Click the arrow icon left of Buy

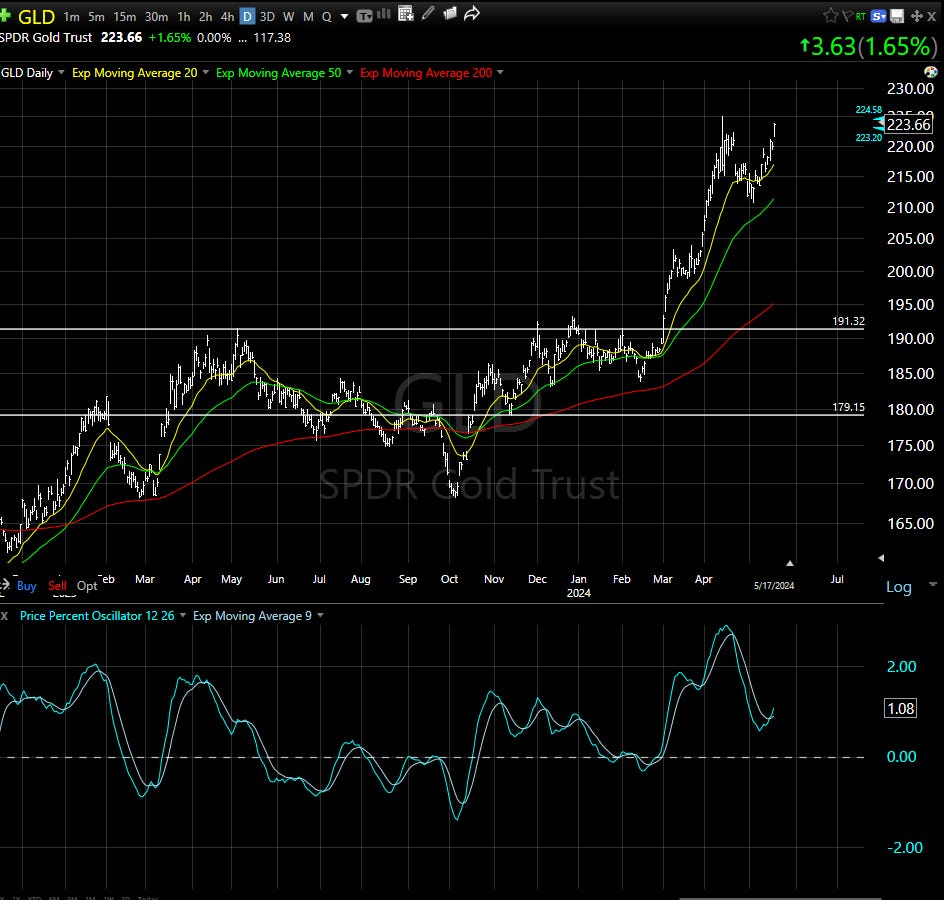pyautogui.click(x=5, y=585)
